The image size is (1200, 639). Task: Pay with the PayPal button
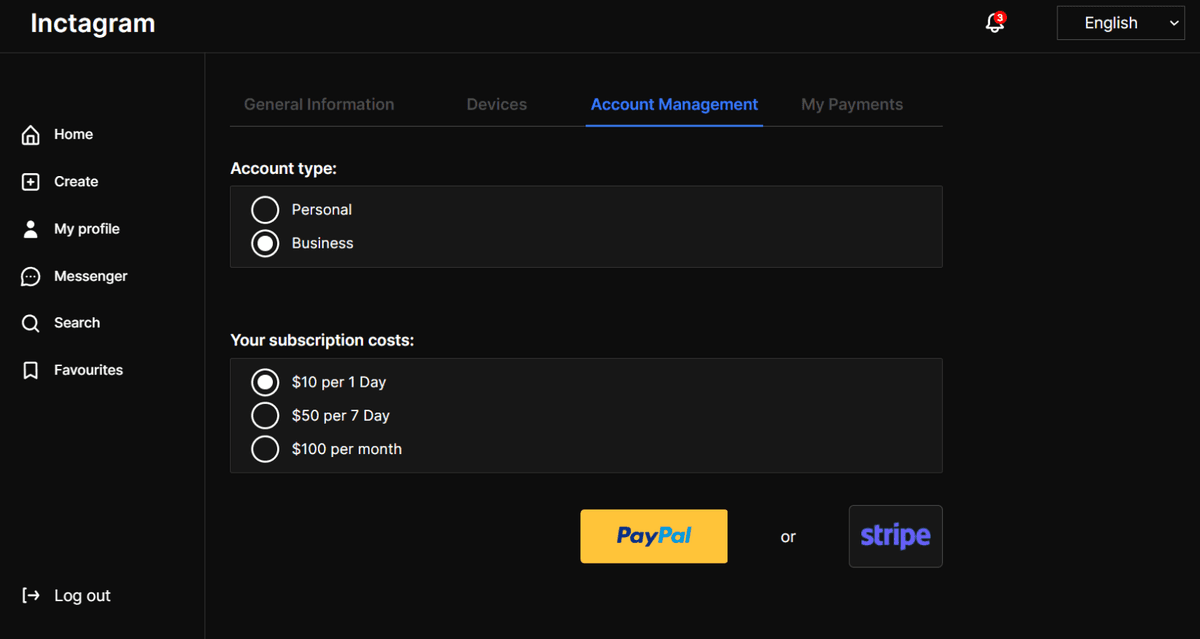pyautogui.click(x=654, y=536)
